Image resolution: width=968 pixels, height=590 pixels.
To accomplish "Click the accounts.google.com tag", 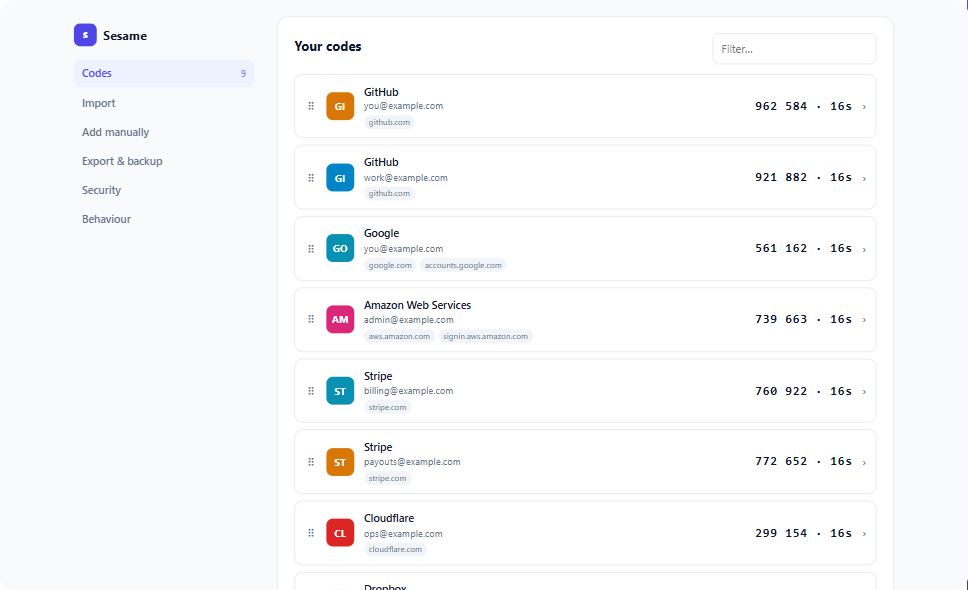I will coord(463,265).
